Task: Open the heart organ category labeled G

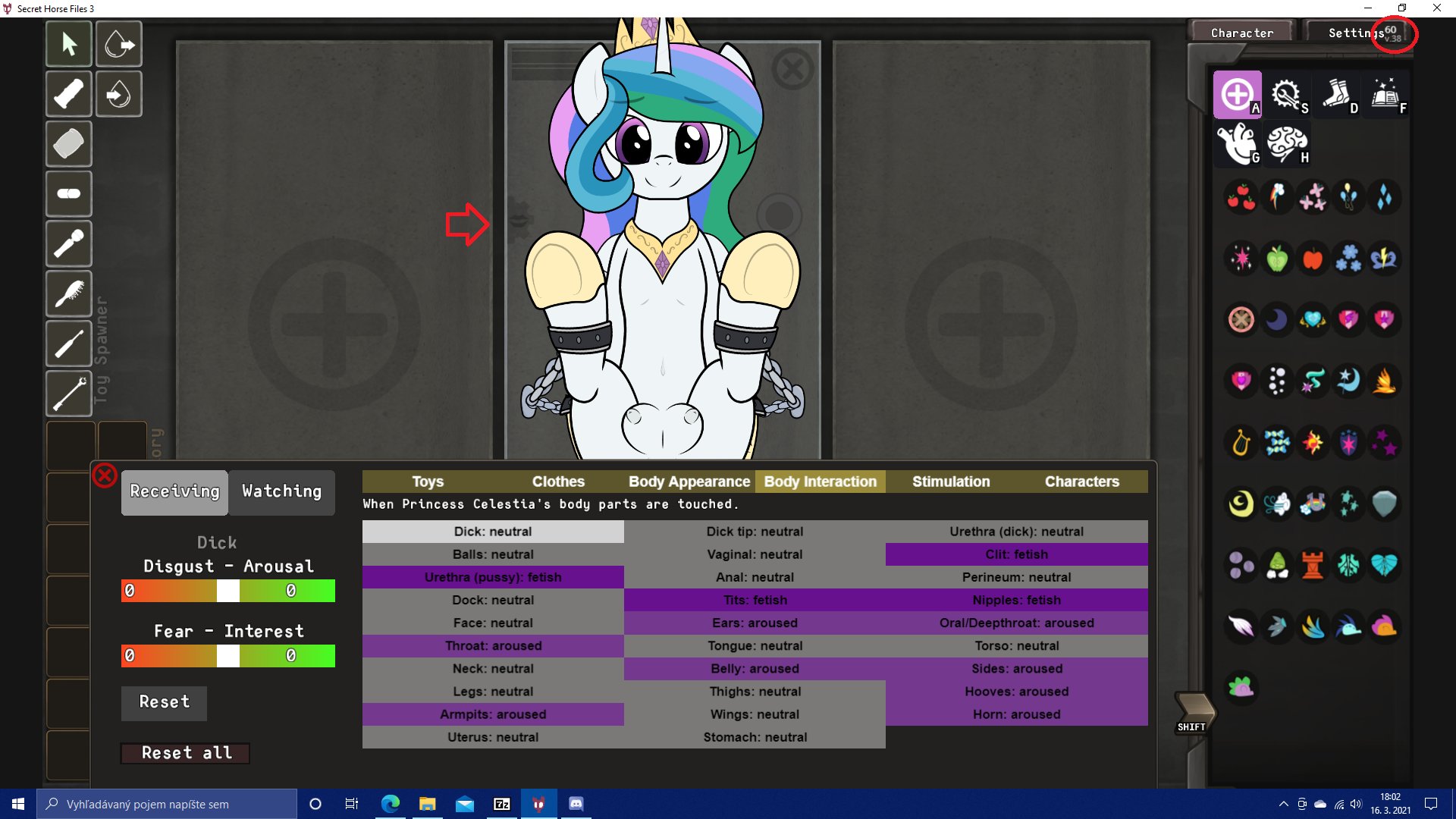Action: 1238,144
